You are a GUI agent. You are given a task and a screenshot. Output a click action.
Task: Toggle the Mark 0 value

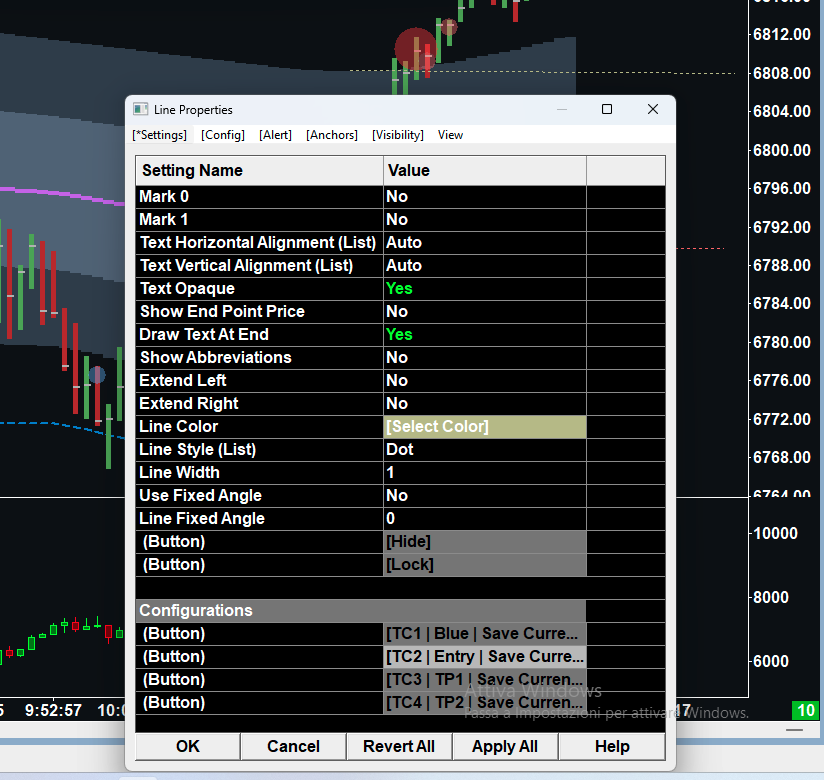point(485,197)
